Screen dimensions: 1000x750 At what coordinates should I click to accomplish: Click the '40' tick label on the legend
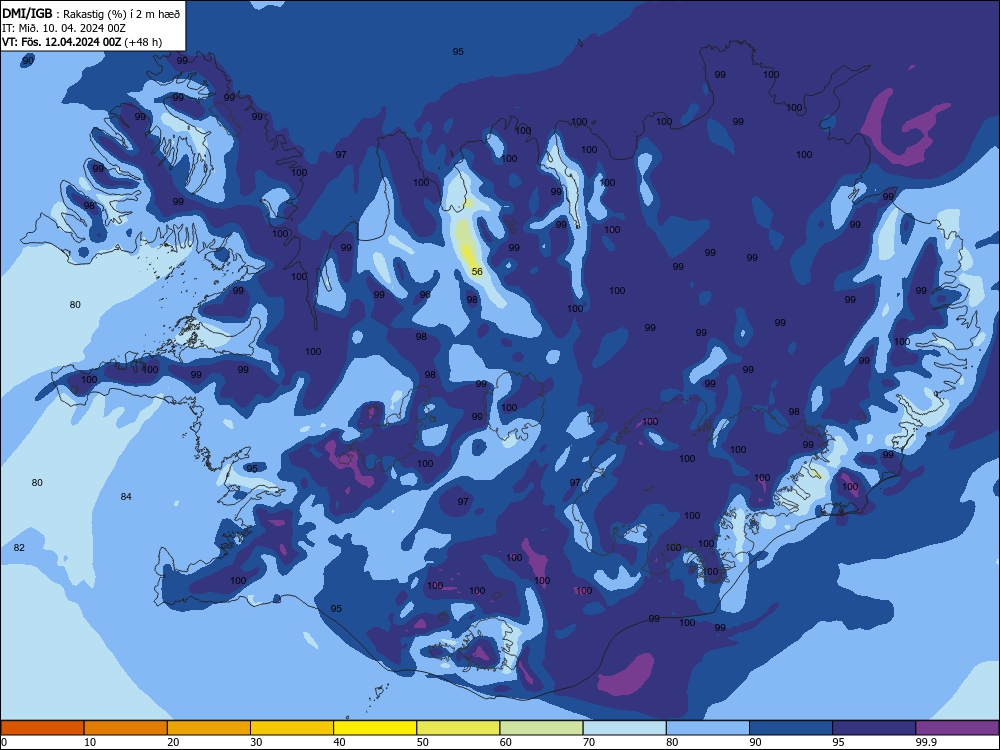pos(339,742)
